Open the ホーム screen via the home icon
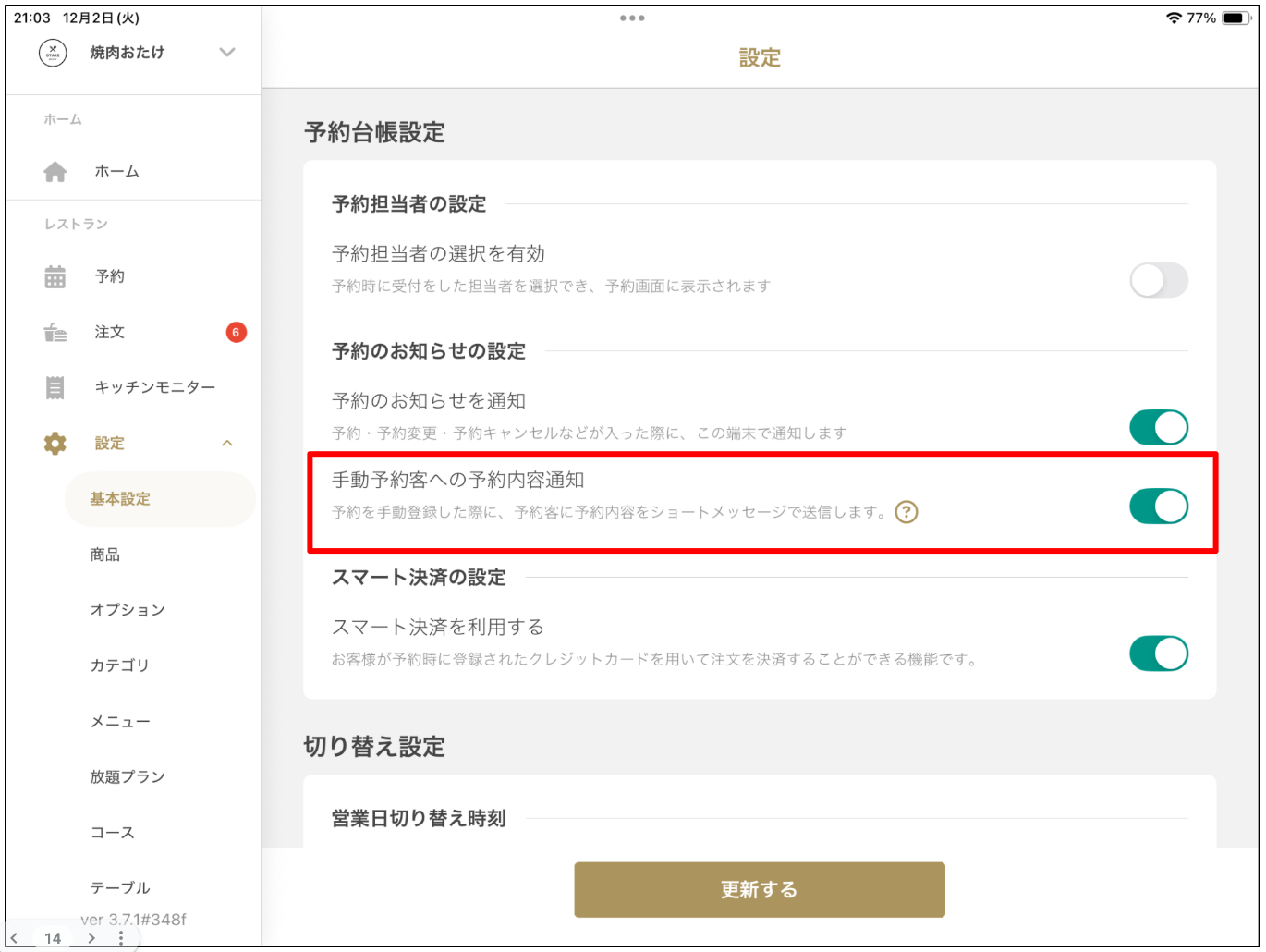Viewport: 1266px width, 952px height. pos(55,171)
